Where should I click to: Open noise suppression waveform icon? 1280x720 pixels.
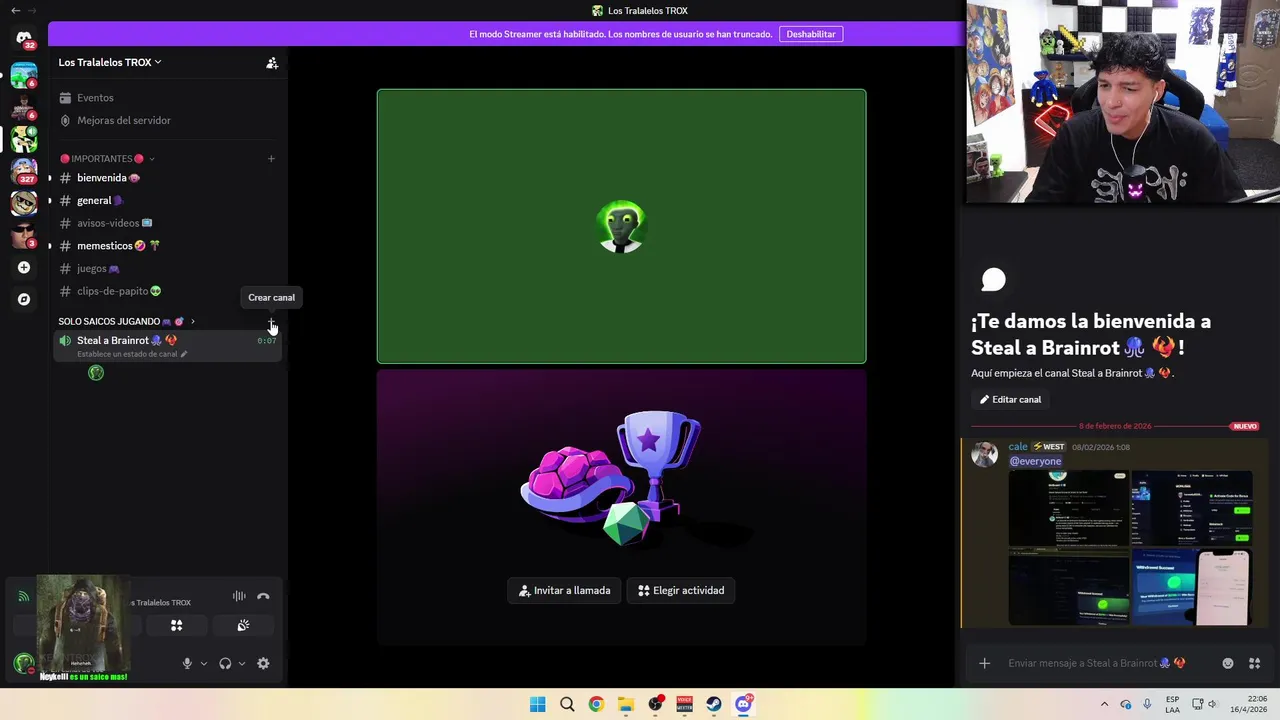pyautogui.click(x=239, y=596)
